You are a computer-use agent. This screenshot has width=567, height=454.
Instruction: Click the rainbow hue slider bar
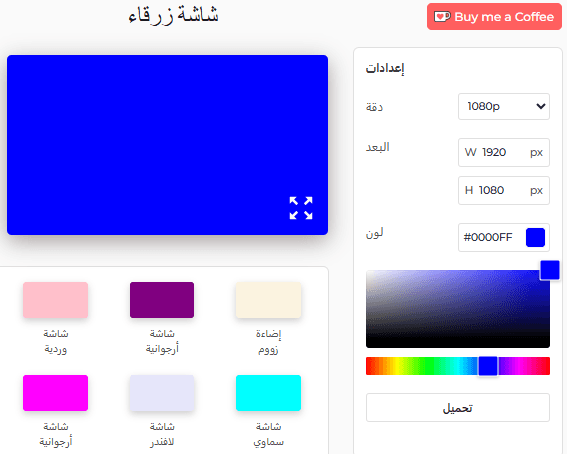click(458, 366)
